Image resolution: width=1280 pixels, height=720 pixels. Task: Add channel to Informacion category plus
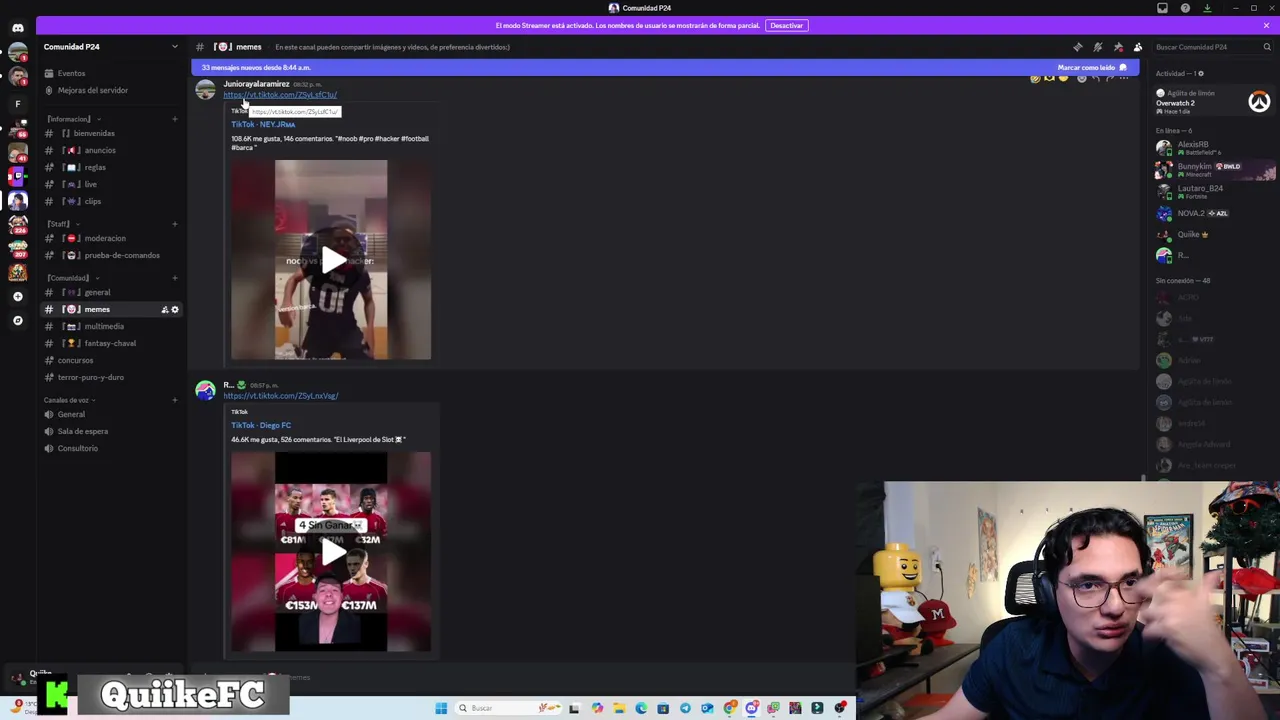[x=174, y=119]
